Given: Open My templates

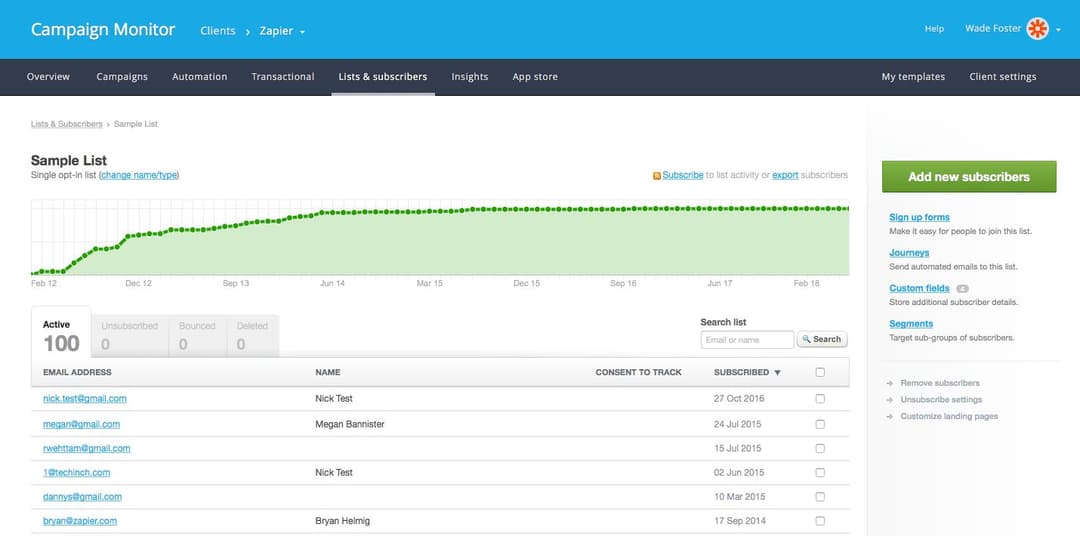Looking at the screenshot, I should click(x=913, y=77).
